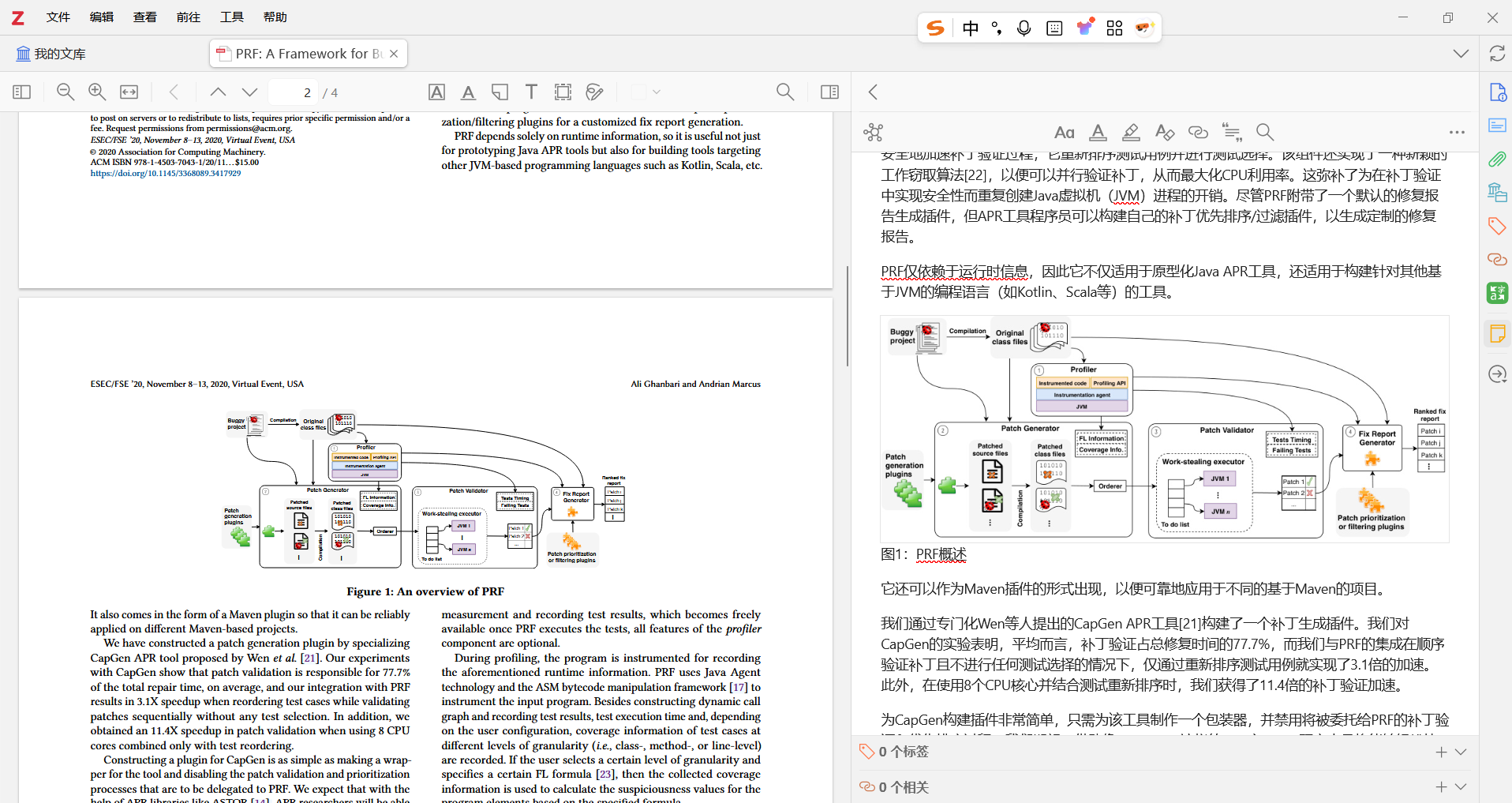This screenshot has height=803, width=1512.
Task: Select the ink drawing tool
Action: point(594,92)
